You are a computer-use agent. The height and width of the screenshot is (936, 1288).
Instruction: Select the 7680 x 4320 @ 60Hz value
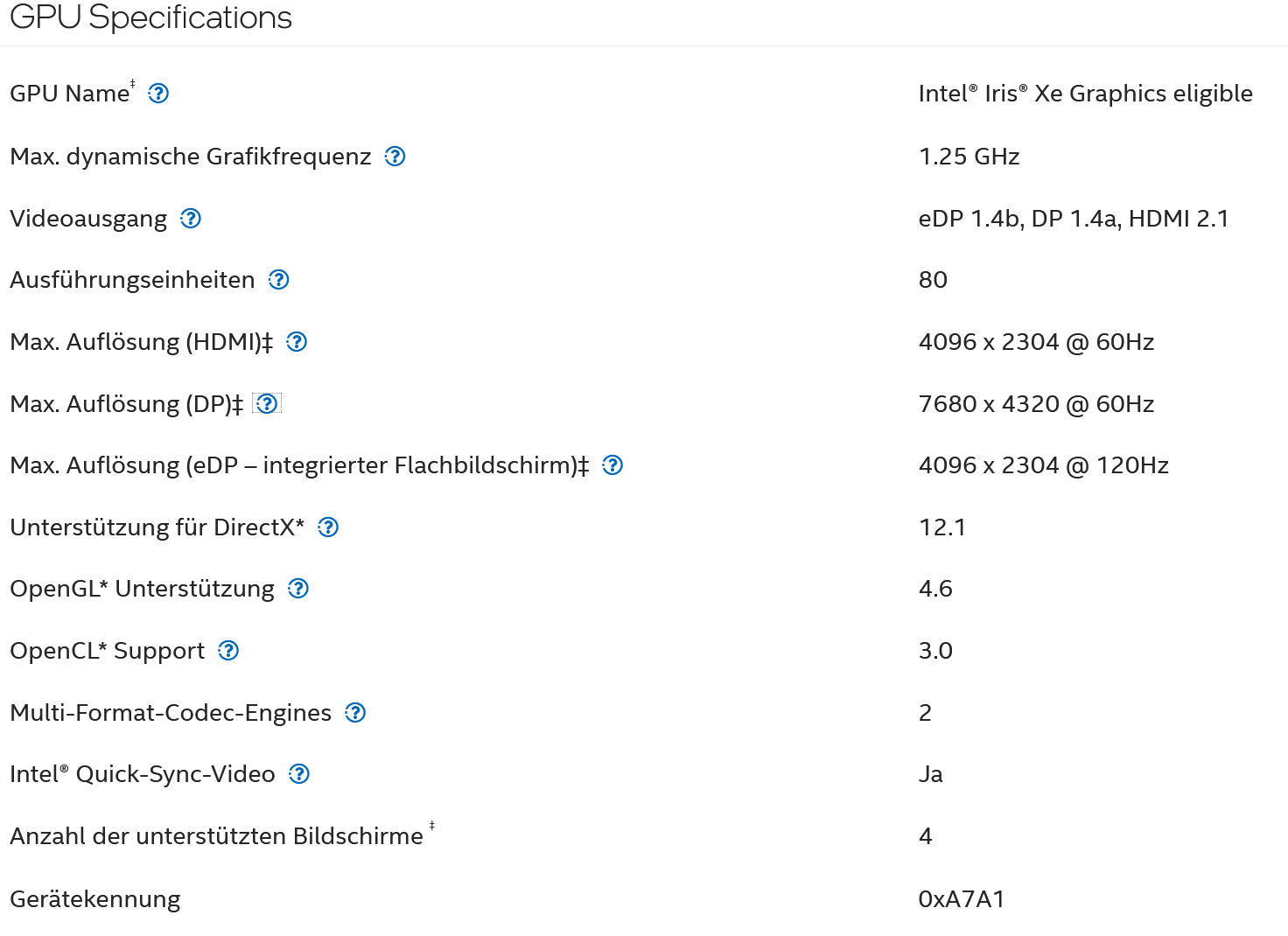point(1036,404)
